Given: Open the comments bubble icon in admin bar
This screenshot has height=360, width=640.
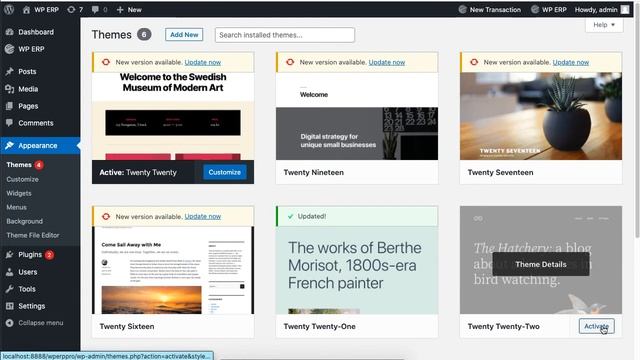Looking at the screenshot, I should pyautogui.click(x=95, y=9).
